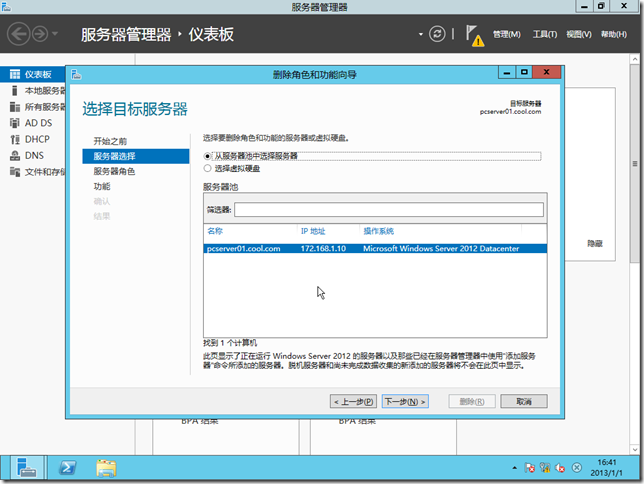Click the 本地服务器 sidebar icon
The image size is (644, 484).
[x=15, y=90]
